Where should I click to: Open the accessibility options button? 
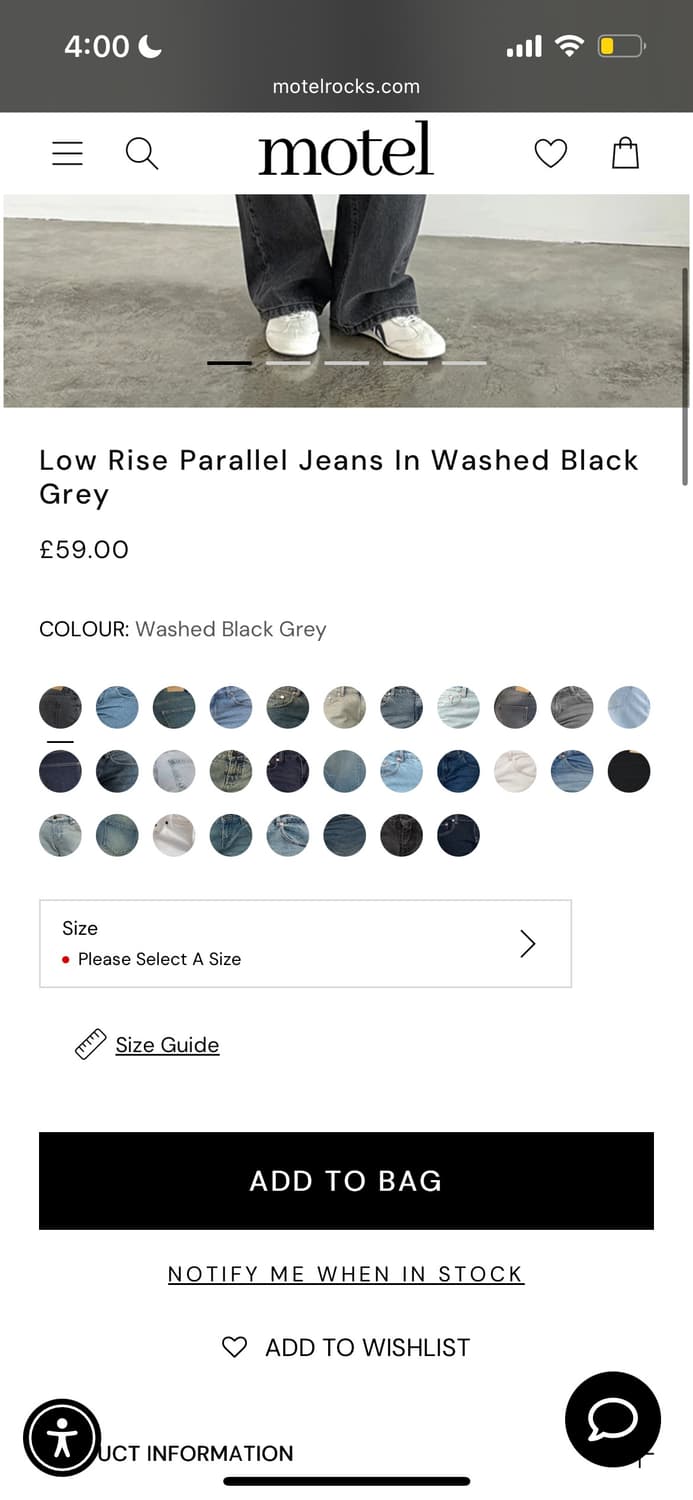tap(62, 1438)
